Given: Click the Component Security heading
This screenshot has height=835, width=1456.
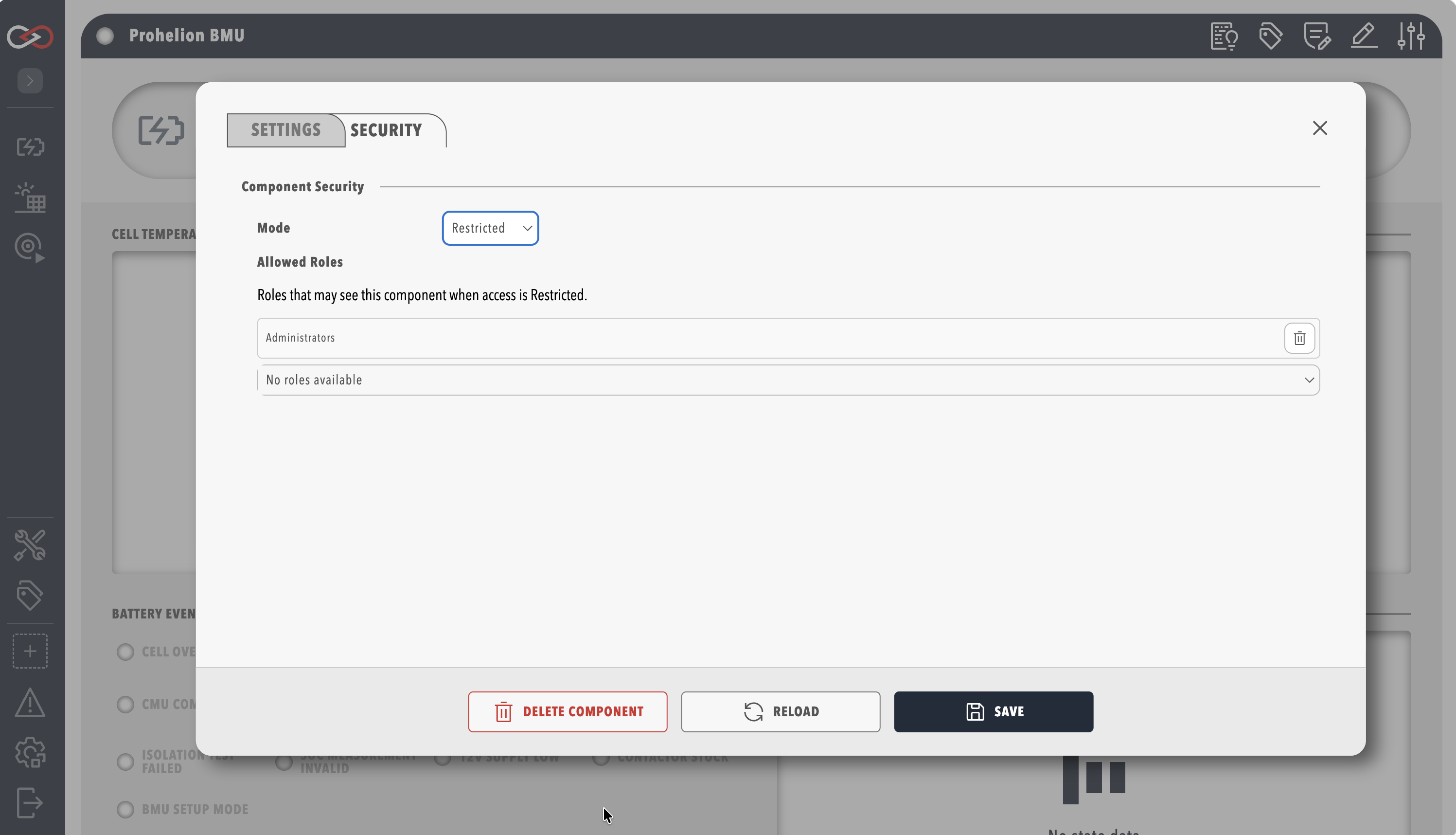Looking at the screenshot, I should click(302, 187).
